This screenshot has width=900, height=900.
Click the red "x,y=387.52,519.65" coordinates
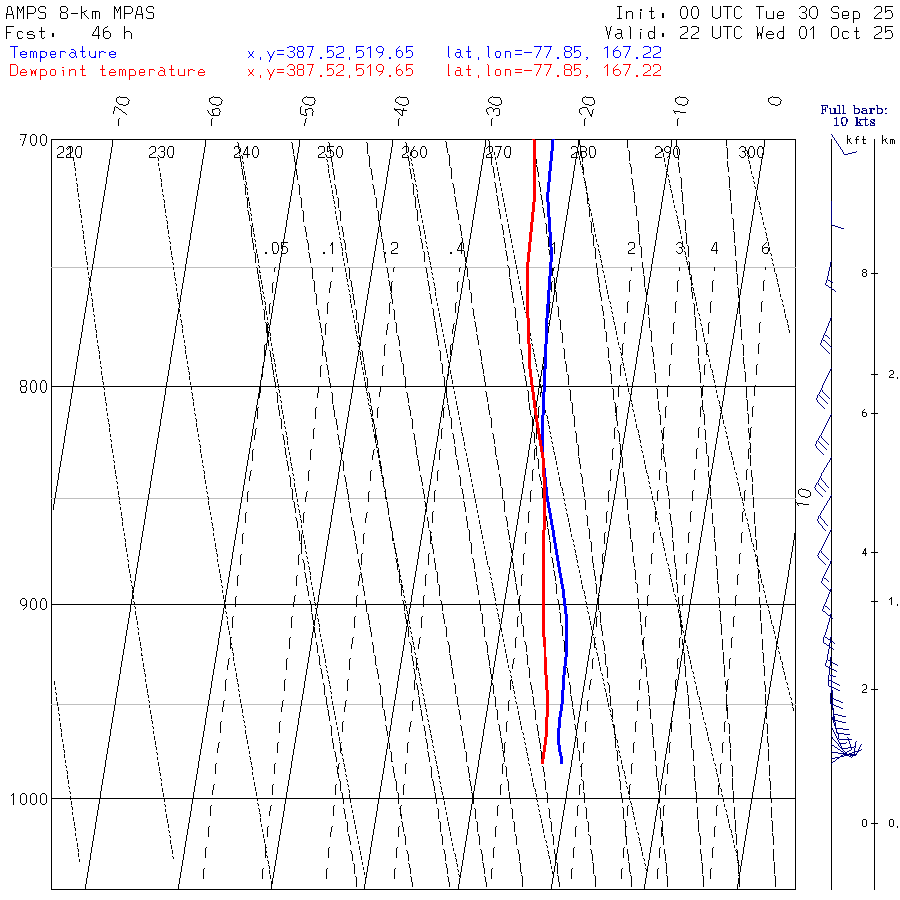[x=331, y=71]
